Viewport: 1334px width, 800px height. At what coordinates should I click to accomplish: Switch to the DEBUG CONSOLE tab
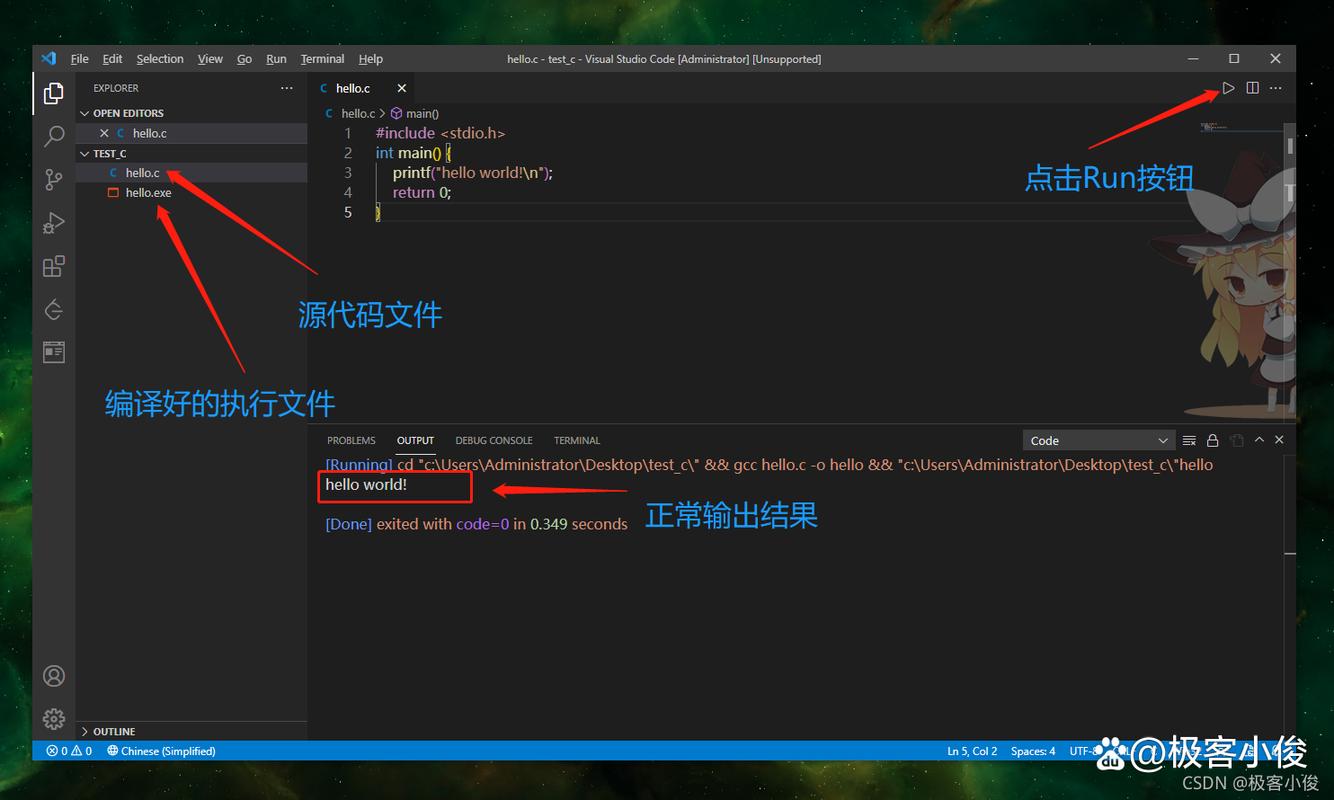(493, 440)
